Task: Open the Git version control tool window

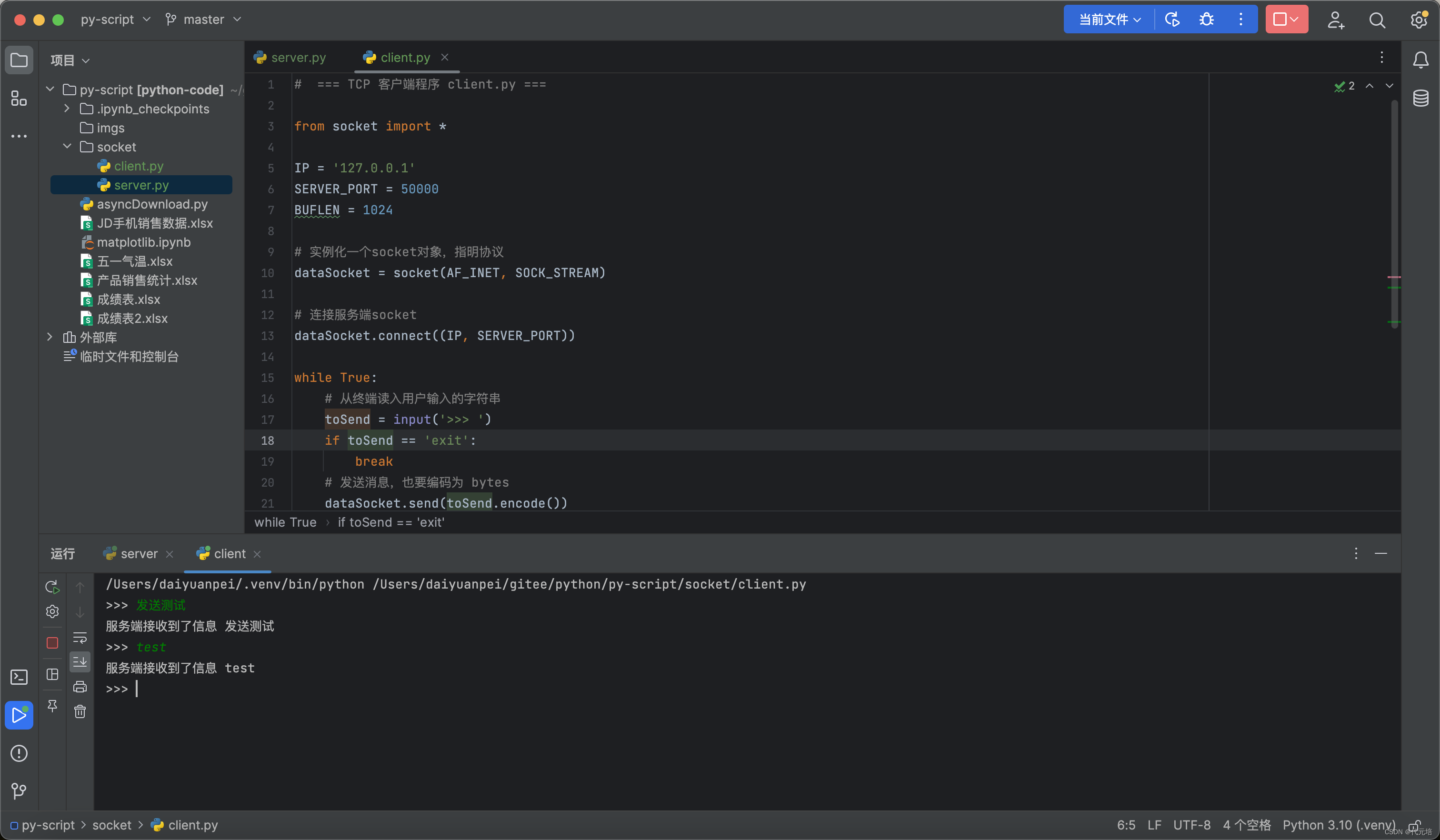Action: pos(19,791)
